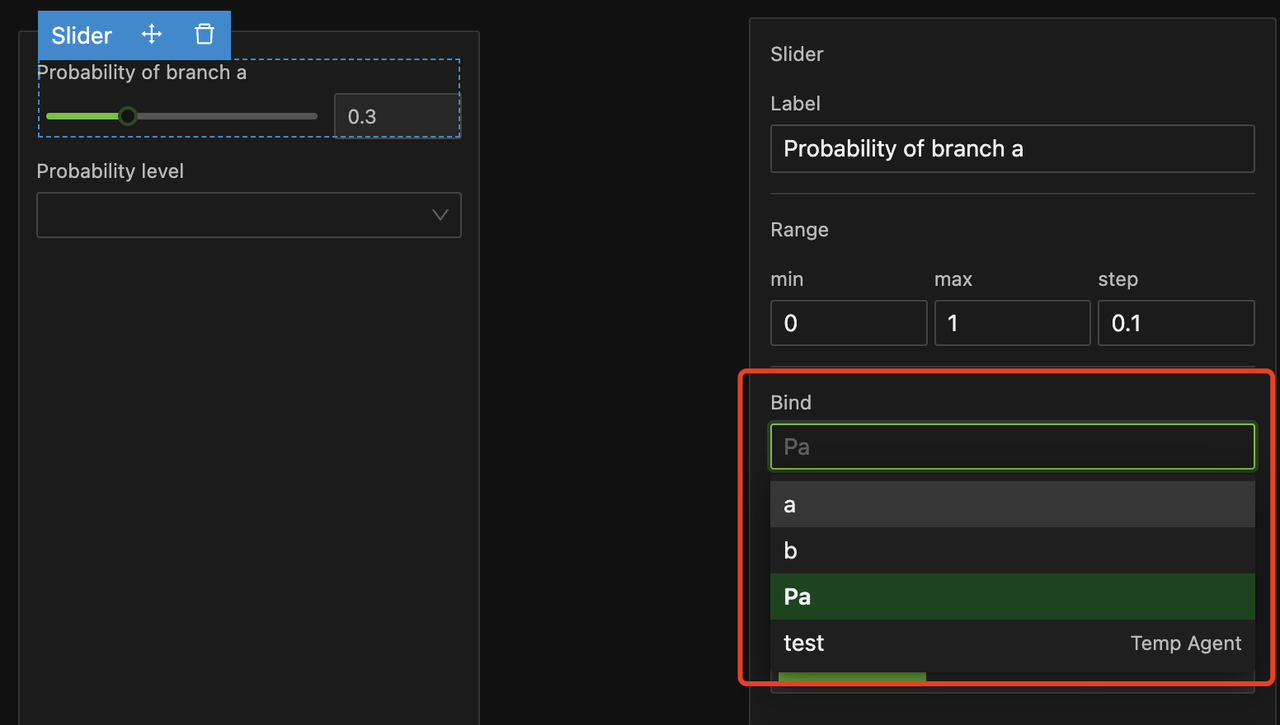Image resolution: width=1280 pixels, height=725 pixels.
Task: Select option 'b' from Bind list
Action: 1012,551
